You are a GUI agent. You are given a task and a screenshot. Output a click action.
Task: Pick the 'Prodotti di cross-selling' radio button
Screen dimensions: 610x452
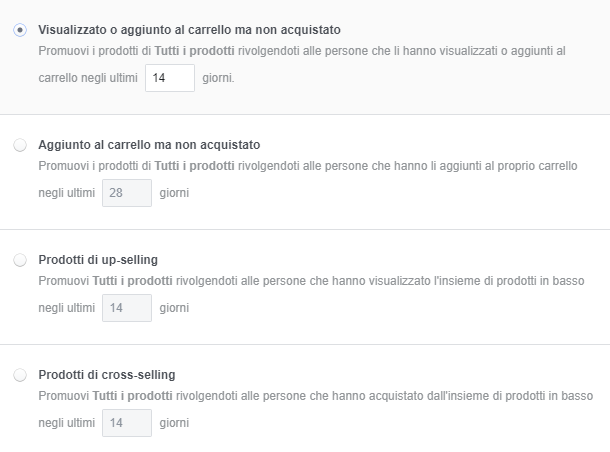click(20, 375)
